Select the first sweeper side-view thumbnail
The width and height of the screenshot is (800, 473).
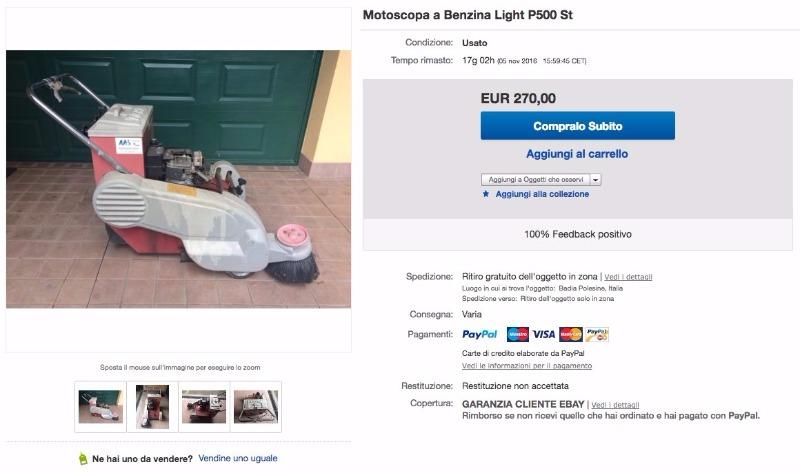[x=101, y=407]
